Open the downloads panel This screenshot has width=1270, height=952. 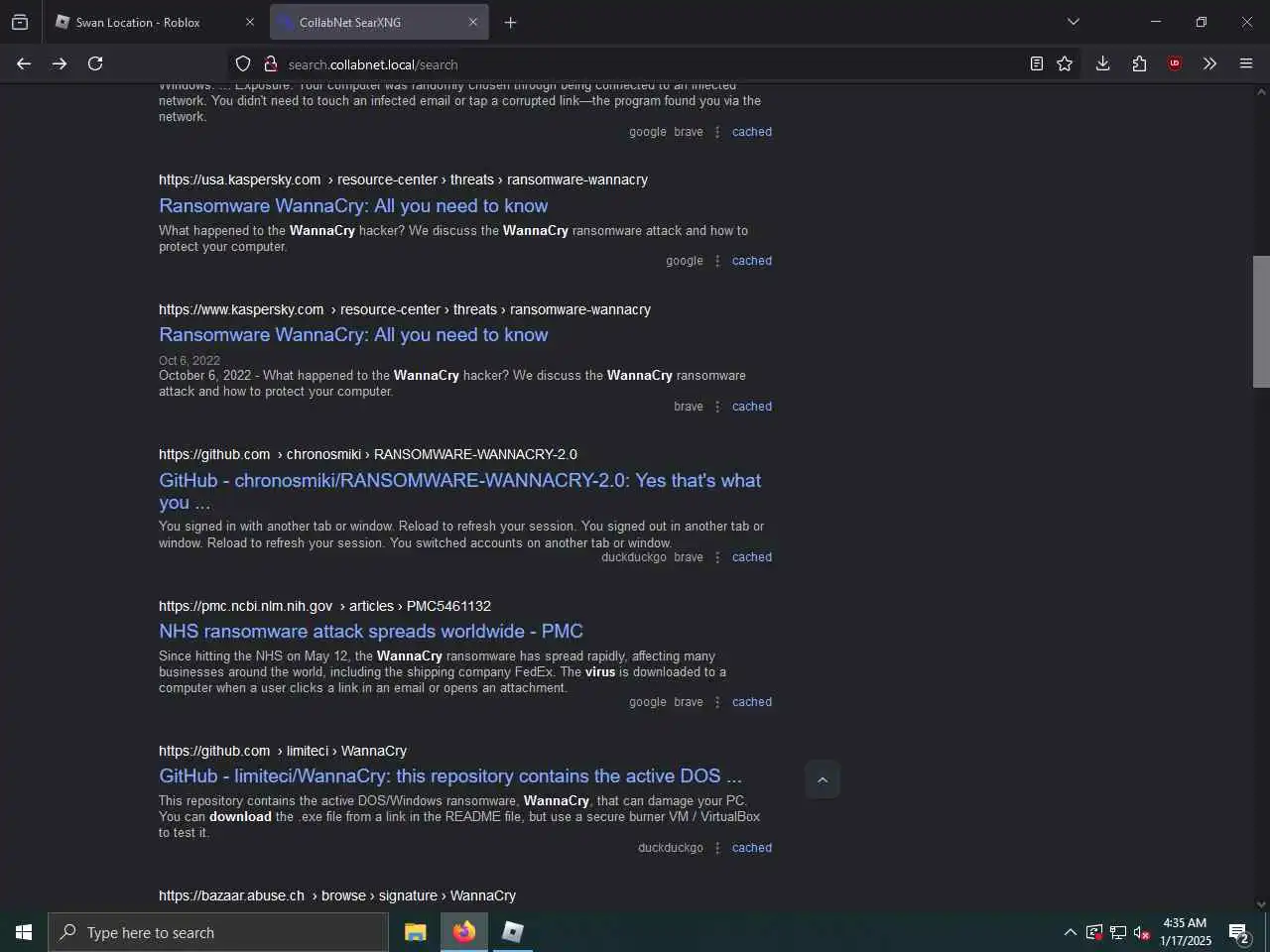coord(1102,63)
